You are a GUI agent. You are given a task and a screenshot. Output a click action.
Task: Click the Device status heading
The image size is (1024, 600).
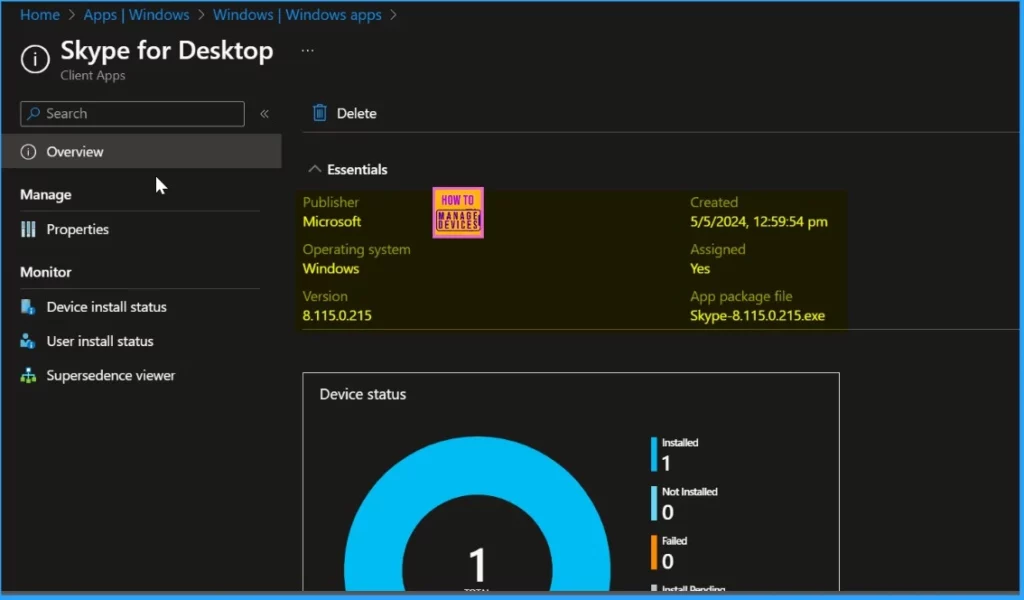[362, 394]
